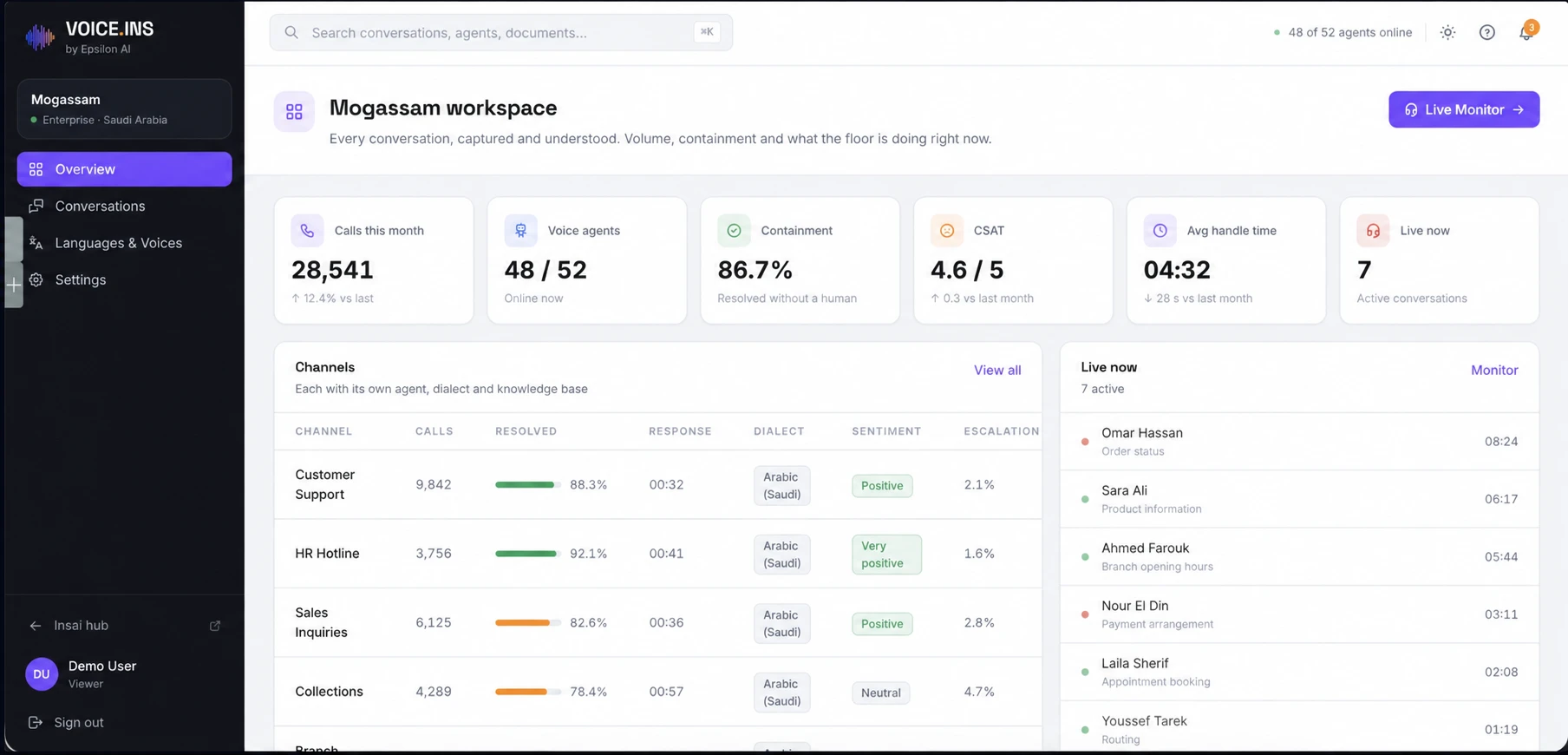Viewport: 1568px width, 755px height.
Task: Open Conversations in the sidebar
Action: 125,206
